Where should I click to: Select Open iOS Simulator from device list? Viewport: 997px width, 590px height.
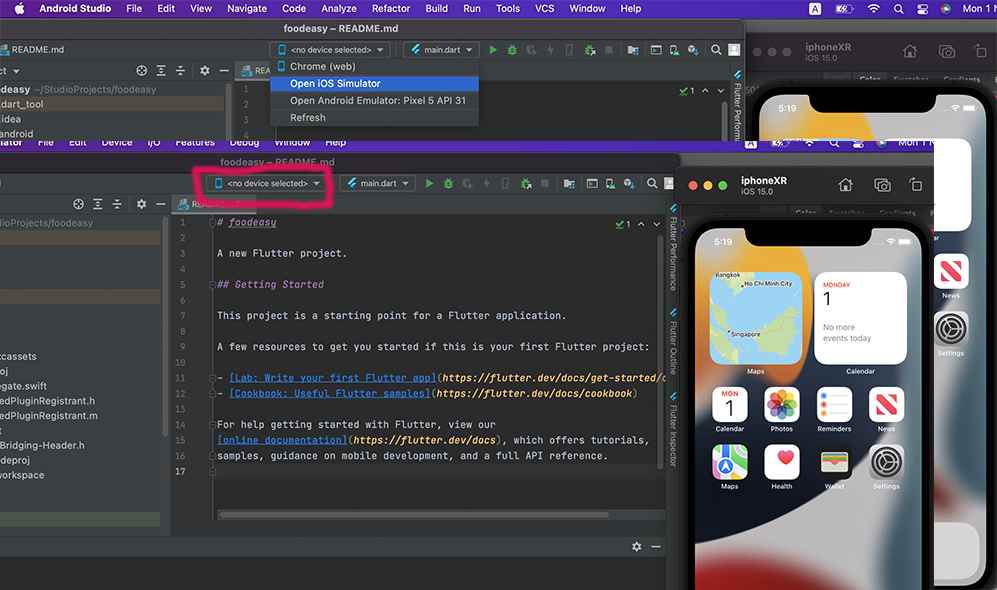click(375, 83)
